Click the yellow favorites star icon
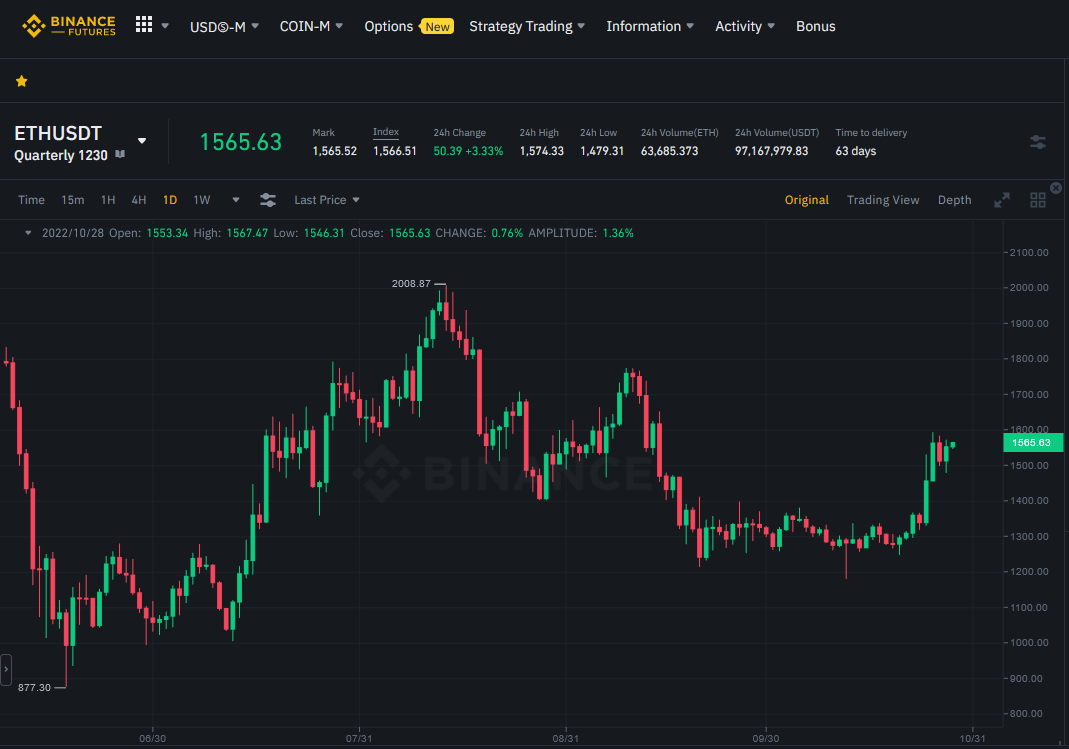The image size is (1069, 749). coord(22,81)
